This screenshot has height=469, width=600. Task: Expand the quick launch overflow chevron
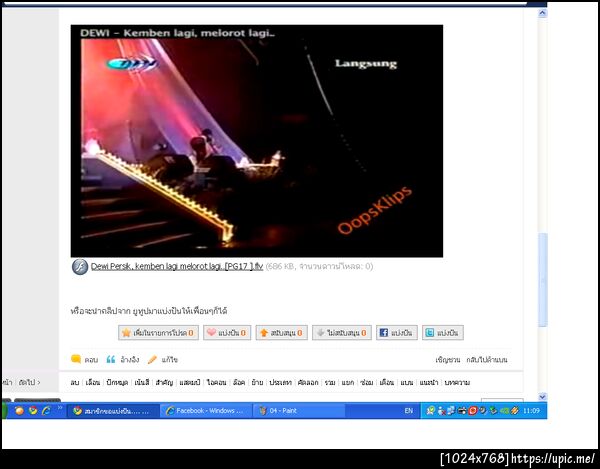click(60, 408)
